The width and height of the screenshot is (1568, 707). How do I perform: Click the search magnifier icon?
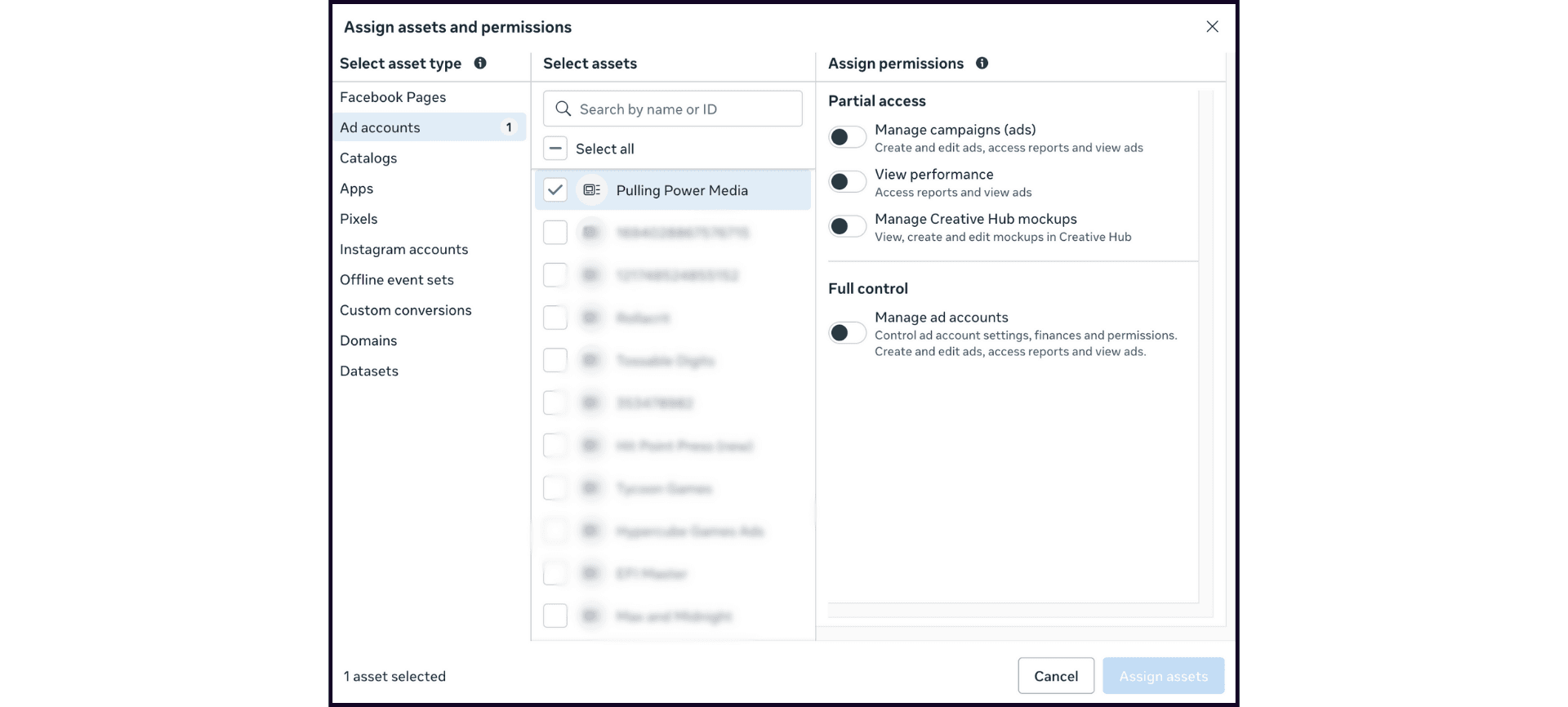562,108
